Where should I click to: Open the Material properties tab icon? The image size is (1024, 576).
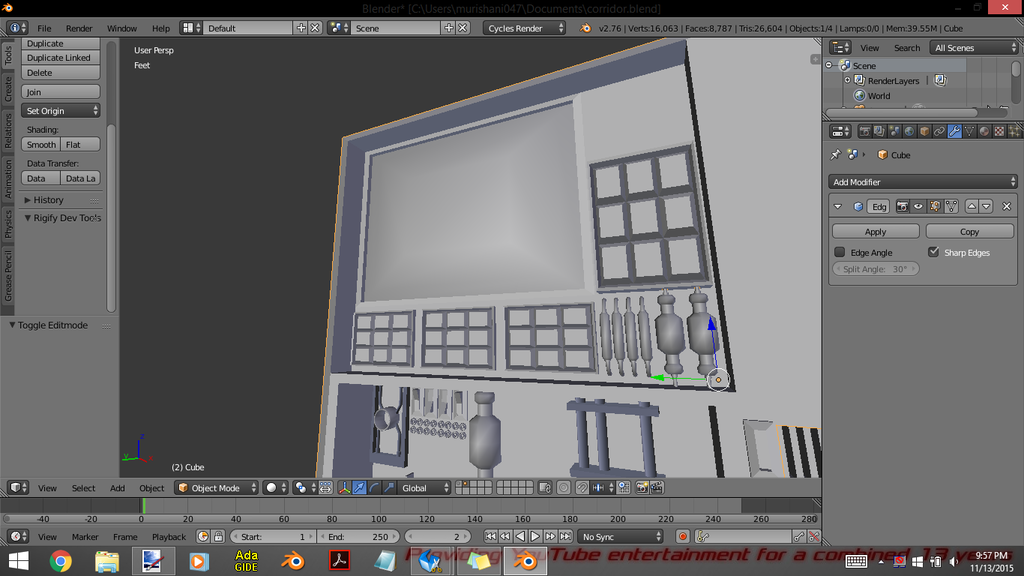pyautogui.click(x=984, y=131)
